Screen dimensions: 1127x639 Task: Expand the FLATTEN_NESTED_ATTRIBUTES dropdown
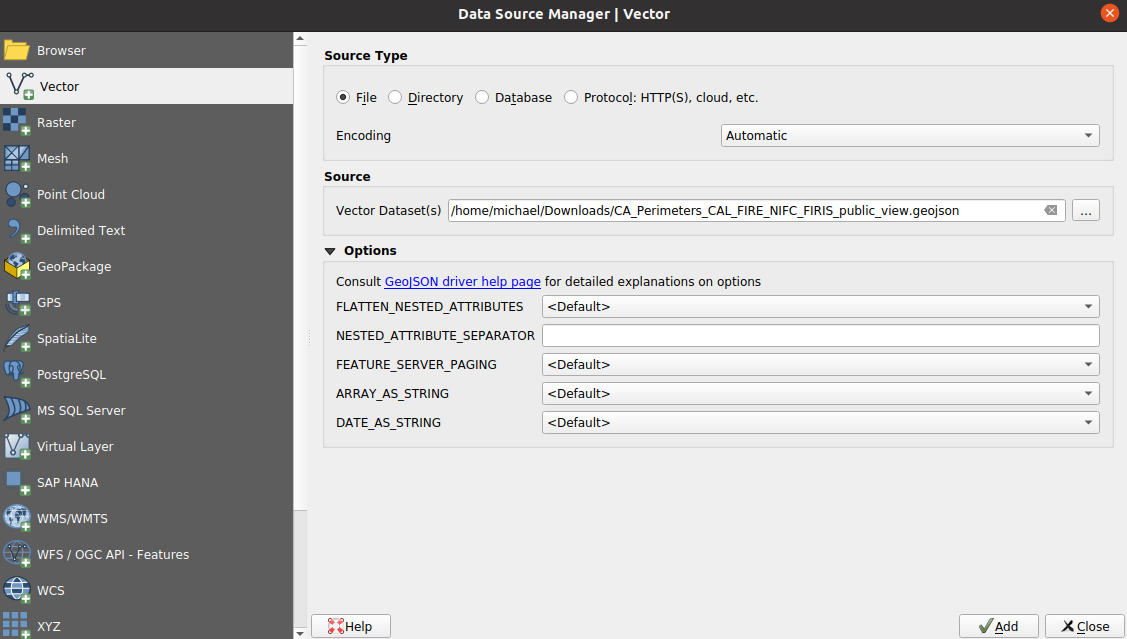(x=820, y=307)
